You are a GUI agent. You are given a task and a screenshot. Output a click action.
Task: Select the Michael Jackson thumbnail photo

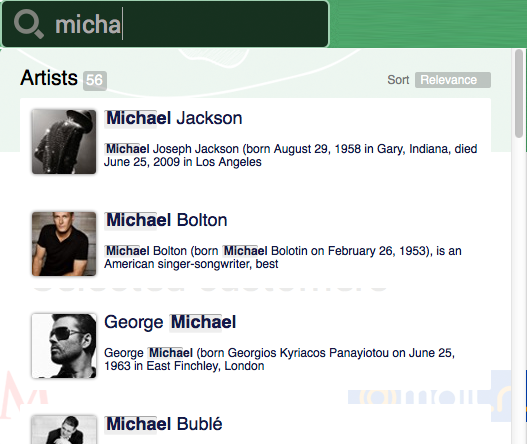pyautogui.click(x=64, y=142)
